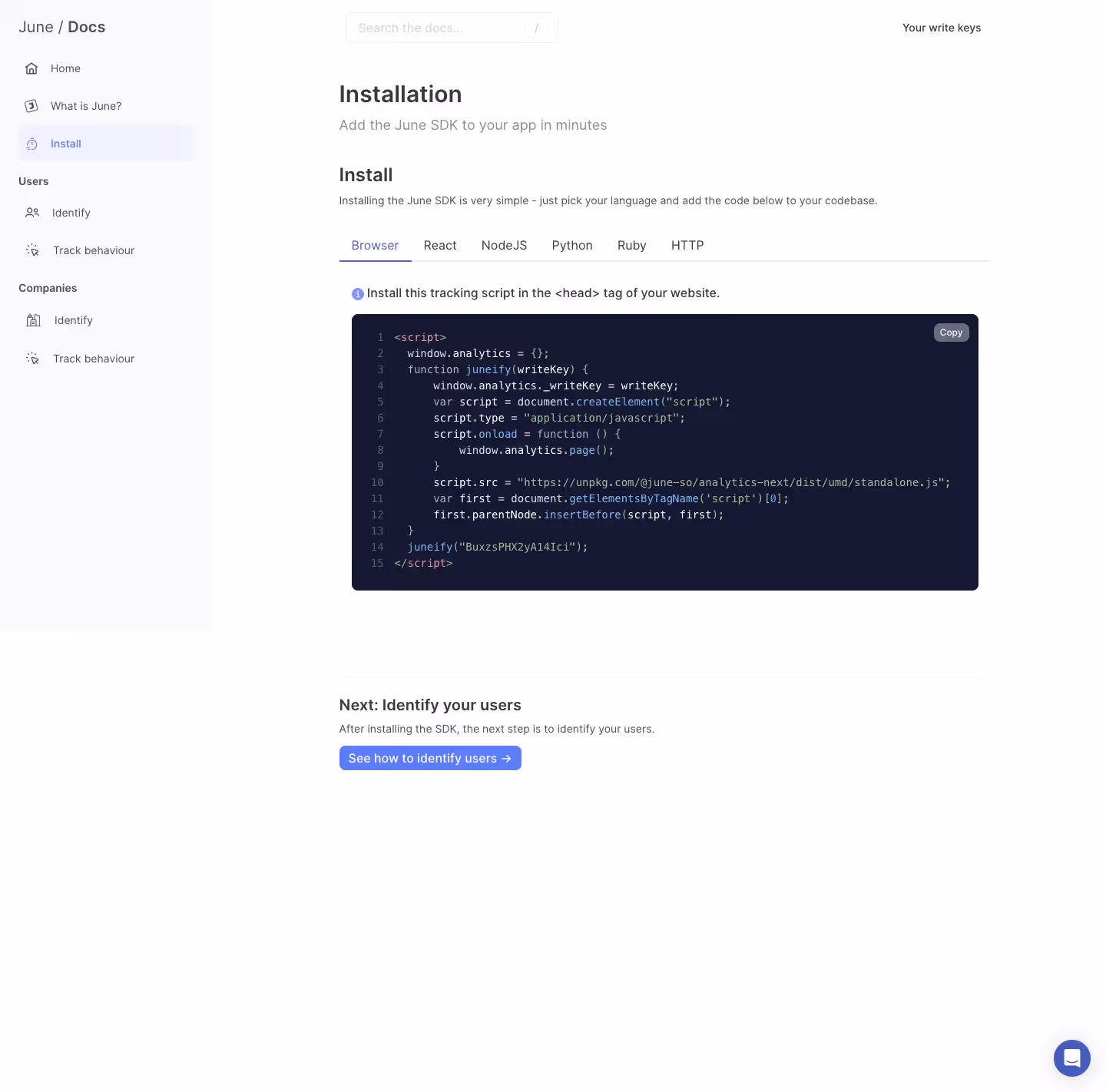The image size is (1106, 1092).
Task: Select the 'What is June?' badge icon
Action: point(31,106)
